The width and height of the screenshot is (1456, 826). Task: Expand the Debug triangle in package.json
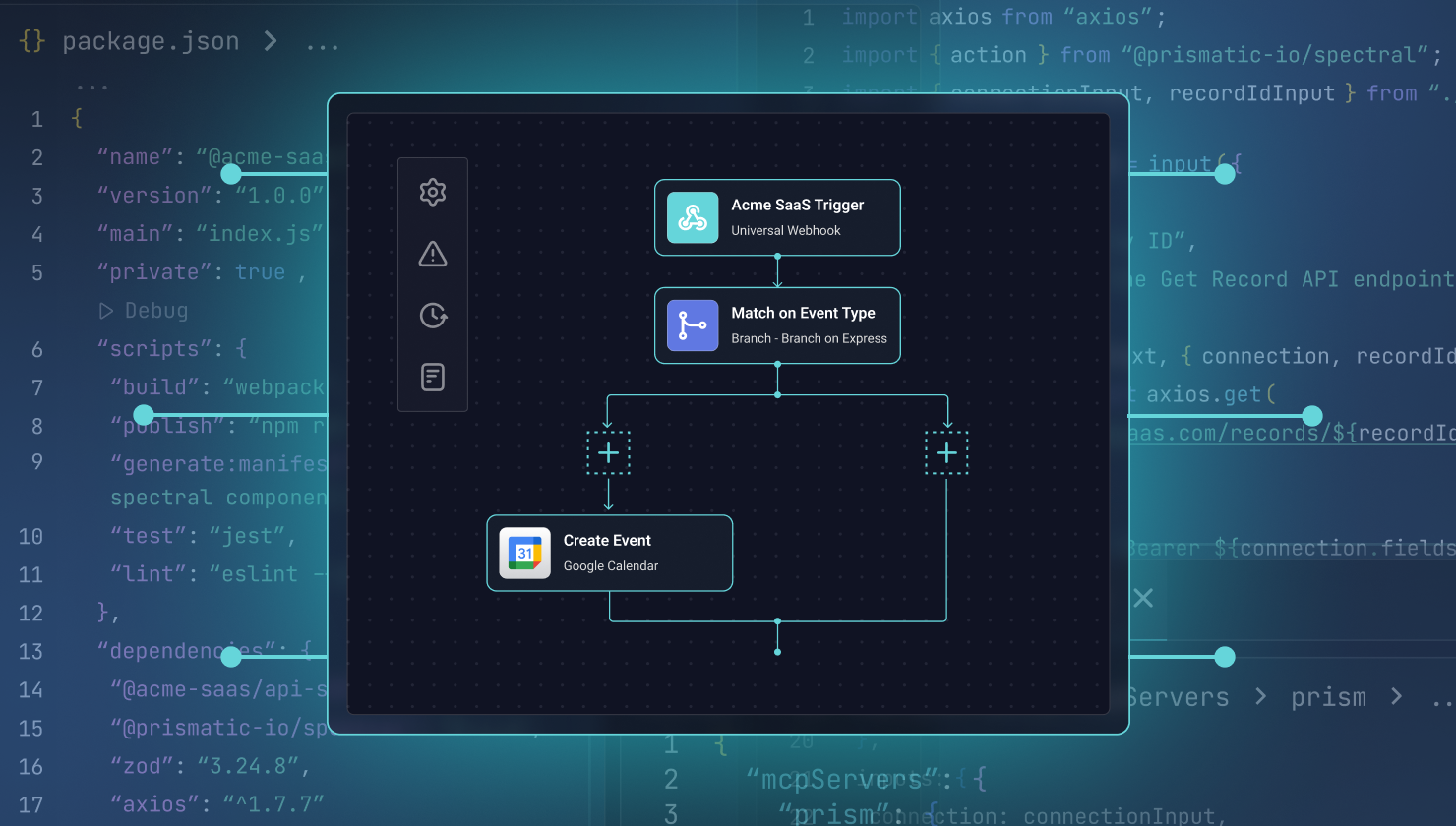click(106, 311)
